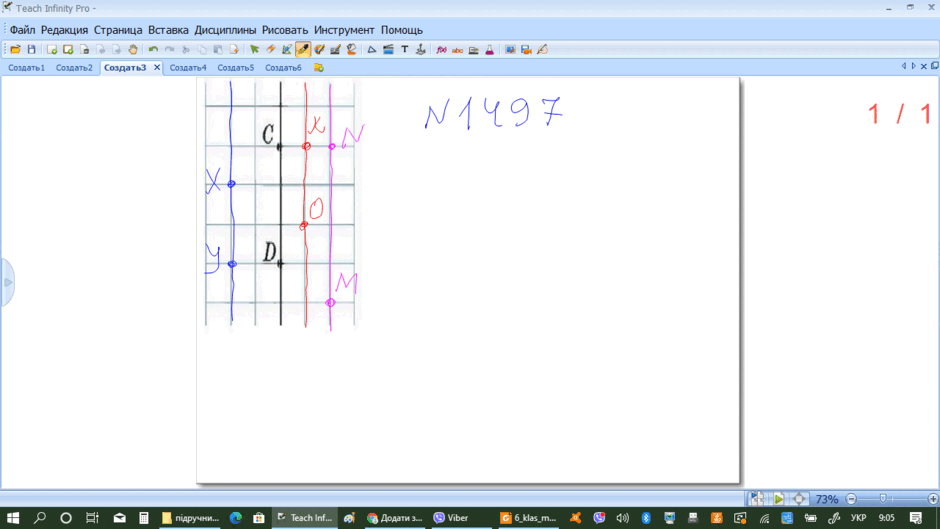This screenshot has width=940, height=529.
Task: Select the green arrow pointer tool
Action: pyautogui.click(x=255, y=50)
